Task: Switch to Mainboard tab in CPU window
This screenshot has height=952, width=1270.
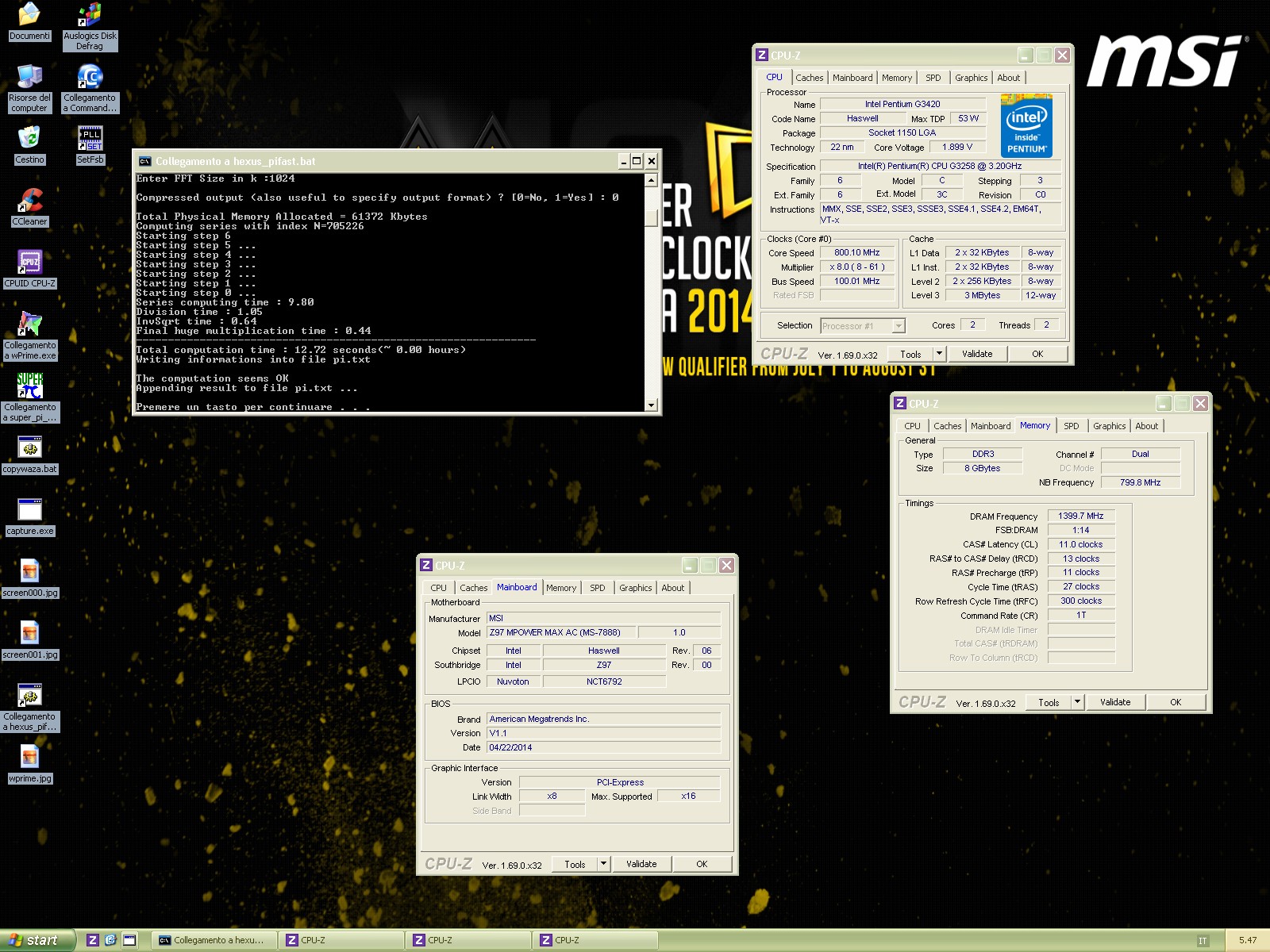Action: (852, 78)
